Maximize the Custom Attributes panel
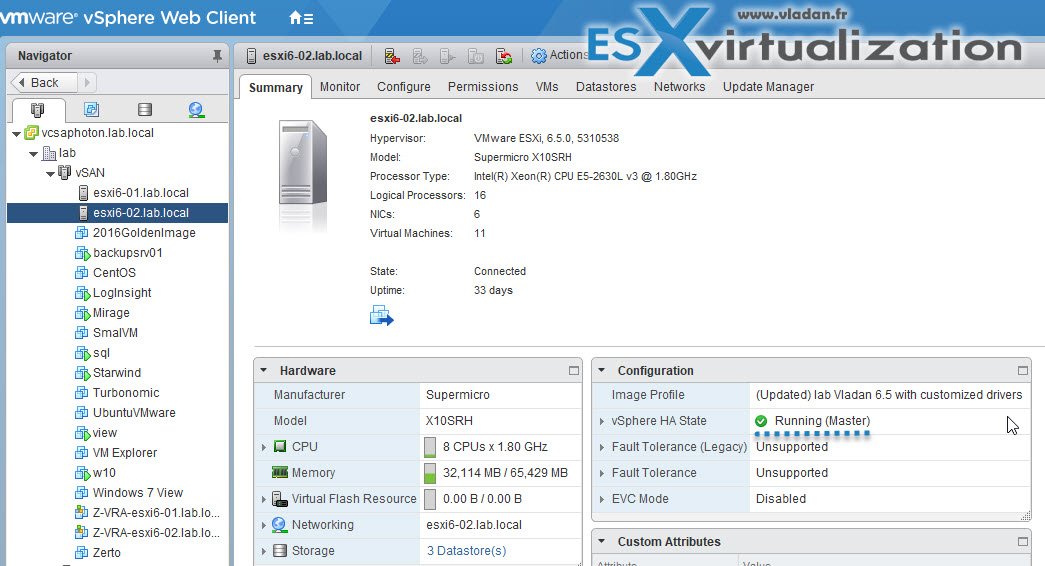 pos(1023,542)
